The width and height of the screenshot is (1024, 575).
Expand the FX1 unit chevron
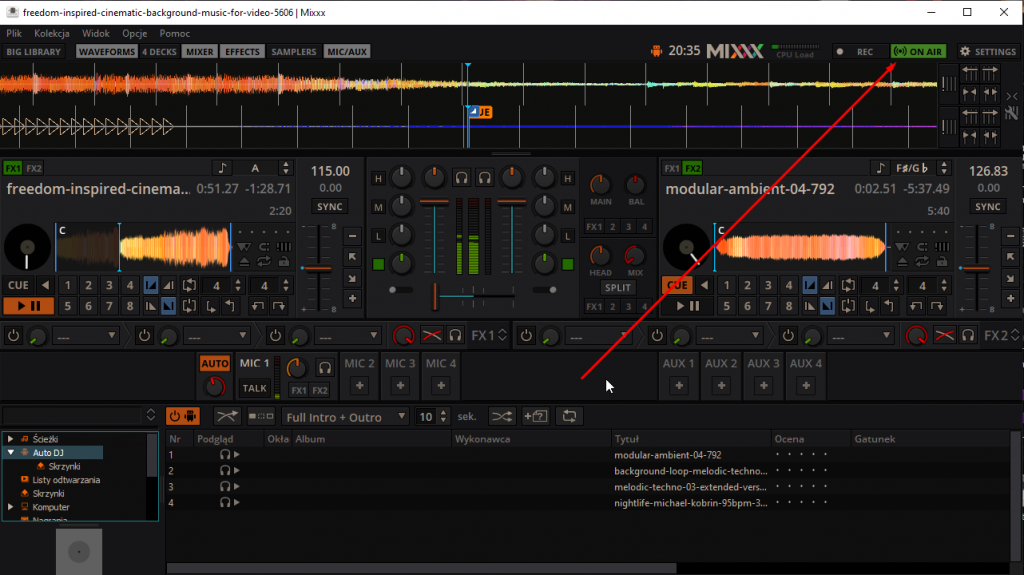coord(502,335)
